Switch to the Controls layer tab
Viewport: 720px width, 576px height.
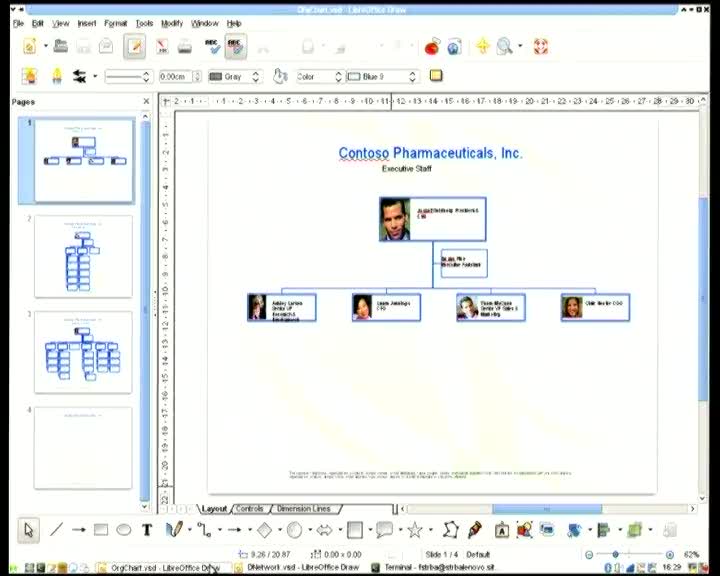[x=250, y=509]
